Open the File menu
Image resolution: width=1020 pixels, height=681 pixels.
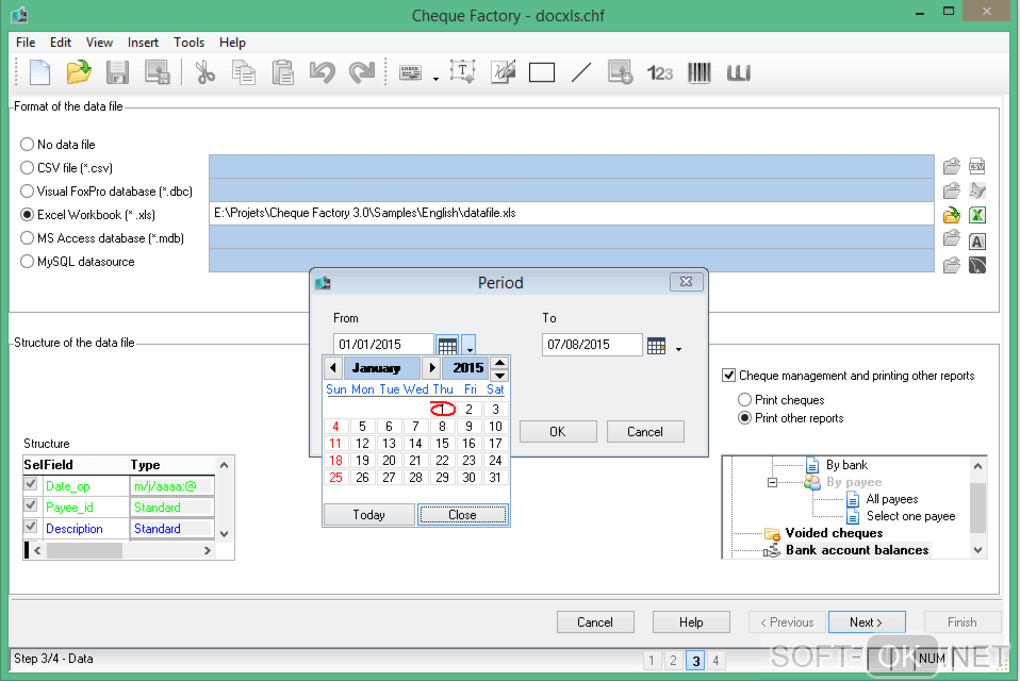tap(26, 42)
